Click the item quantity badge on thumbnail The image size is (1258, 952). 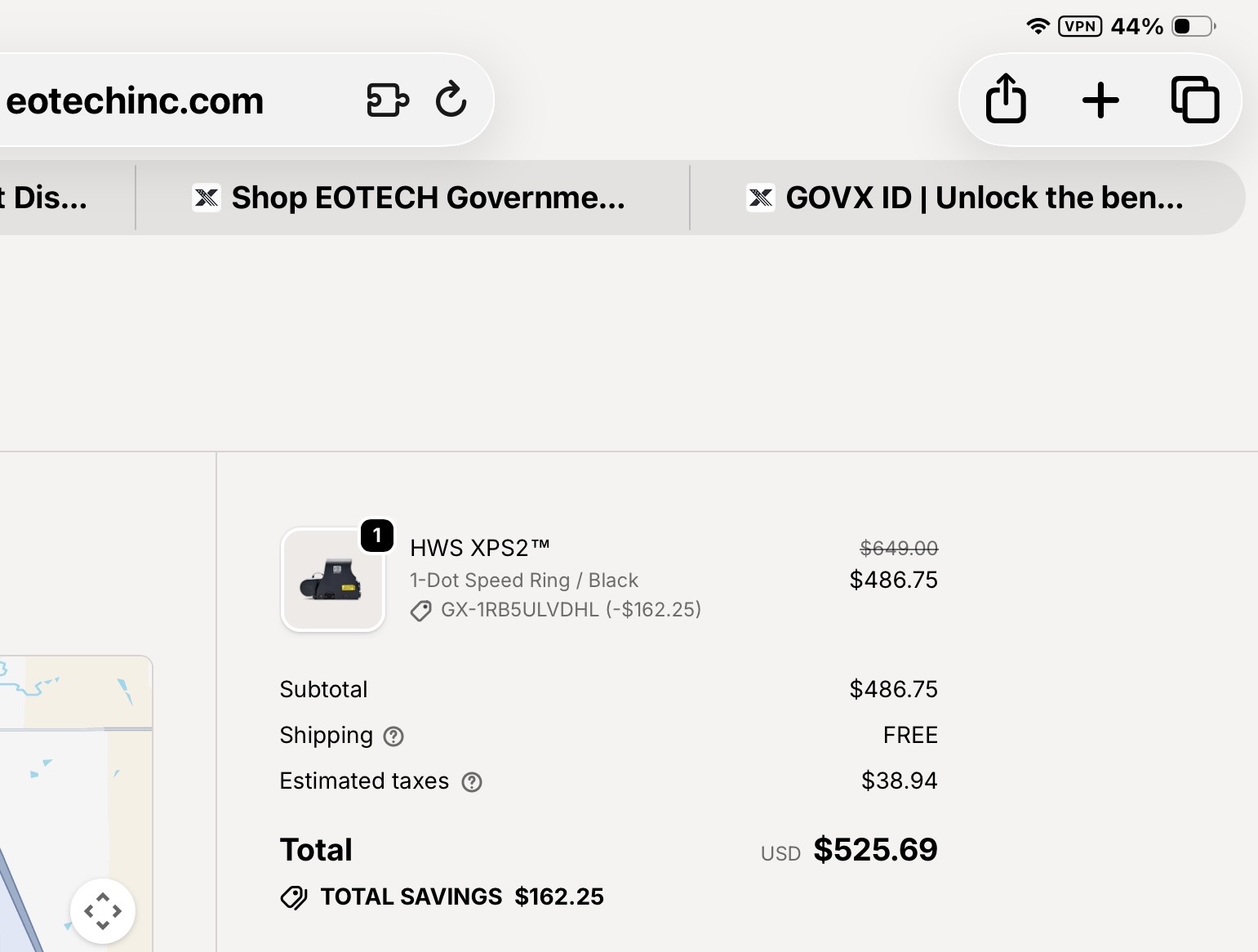point(377,536)
